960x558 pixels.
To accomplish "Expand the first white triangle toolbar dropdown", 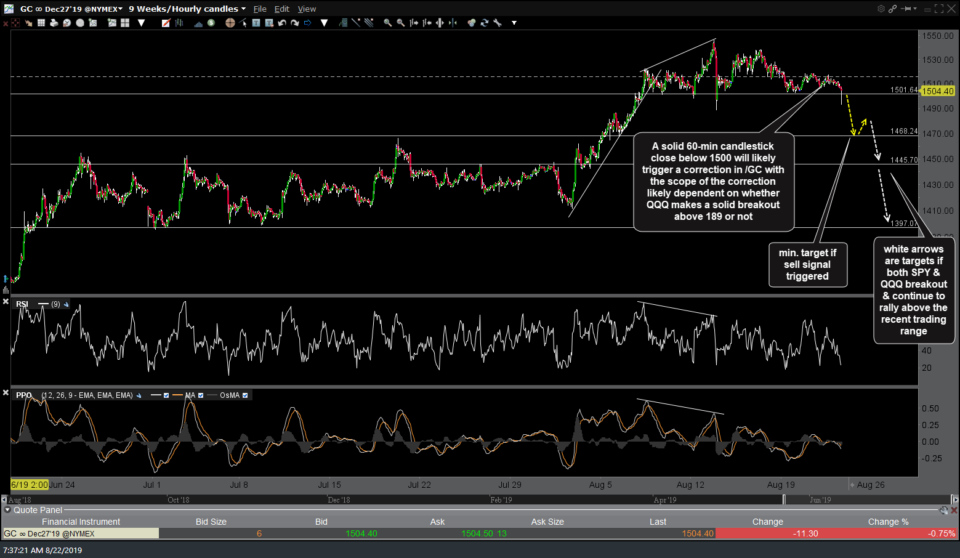I will coord(141,23).
